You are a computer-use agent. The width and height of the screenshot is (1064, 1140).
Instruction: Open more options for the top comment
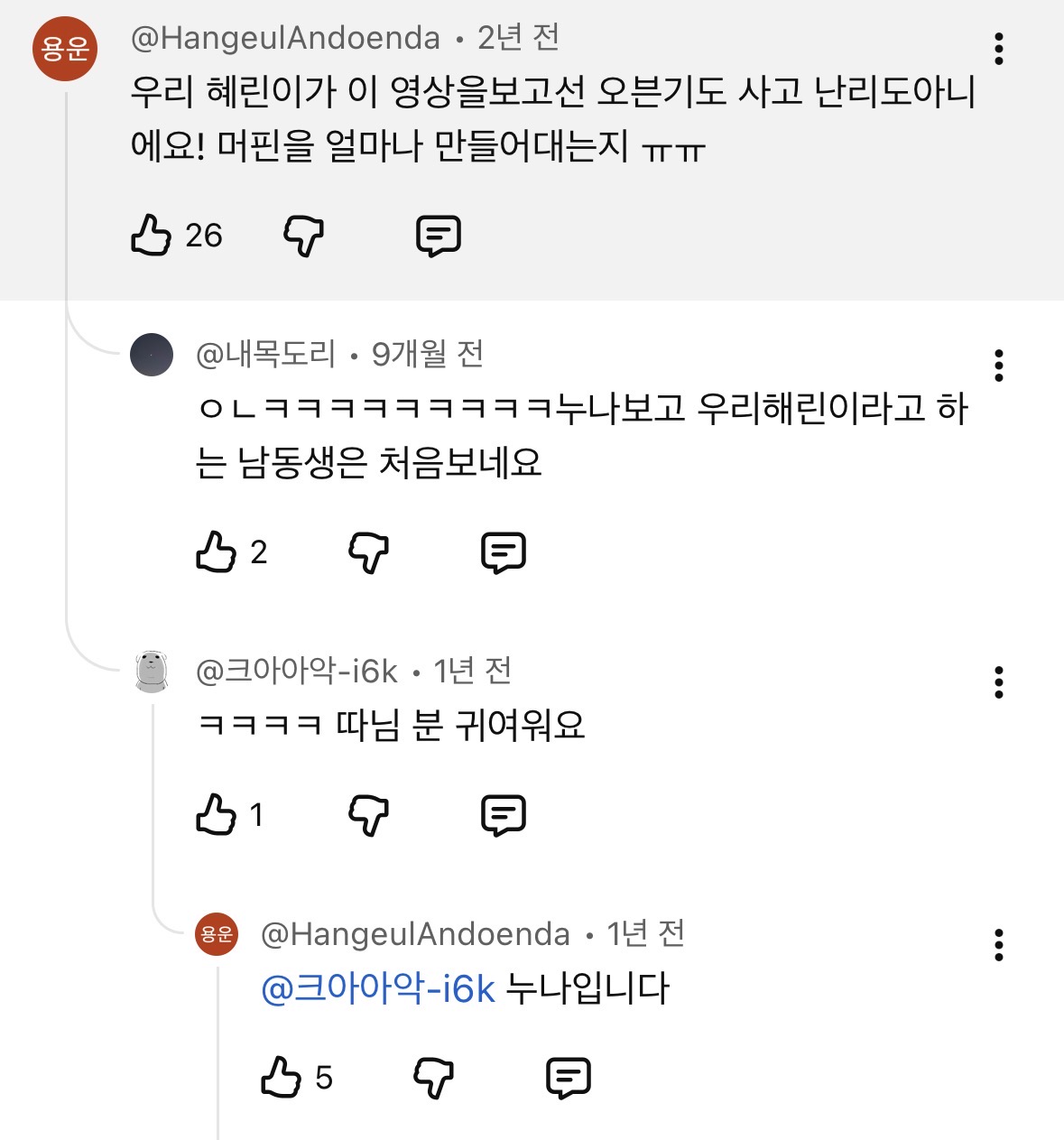(x=999, y=49)
